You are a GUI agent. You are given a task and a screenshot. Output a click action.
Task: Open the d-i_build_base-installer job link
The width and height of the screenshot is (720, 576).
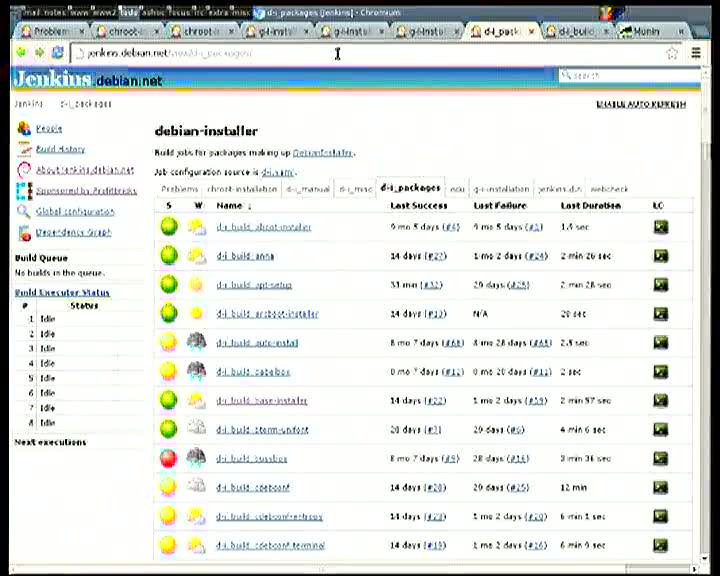click(x=262, y=401)
